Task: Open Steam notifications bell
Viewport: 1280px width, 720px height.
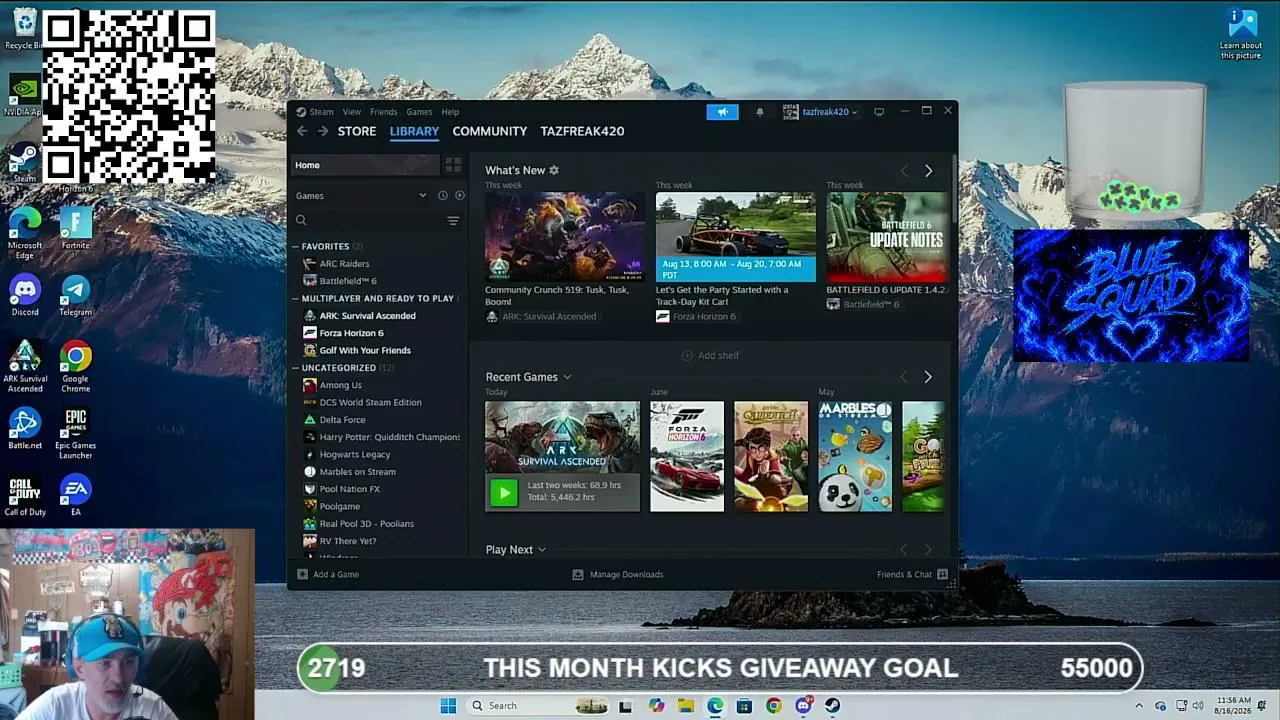Action: tap(760, 112)
